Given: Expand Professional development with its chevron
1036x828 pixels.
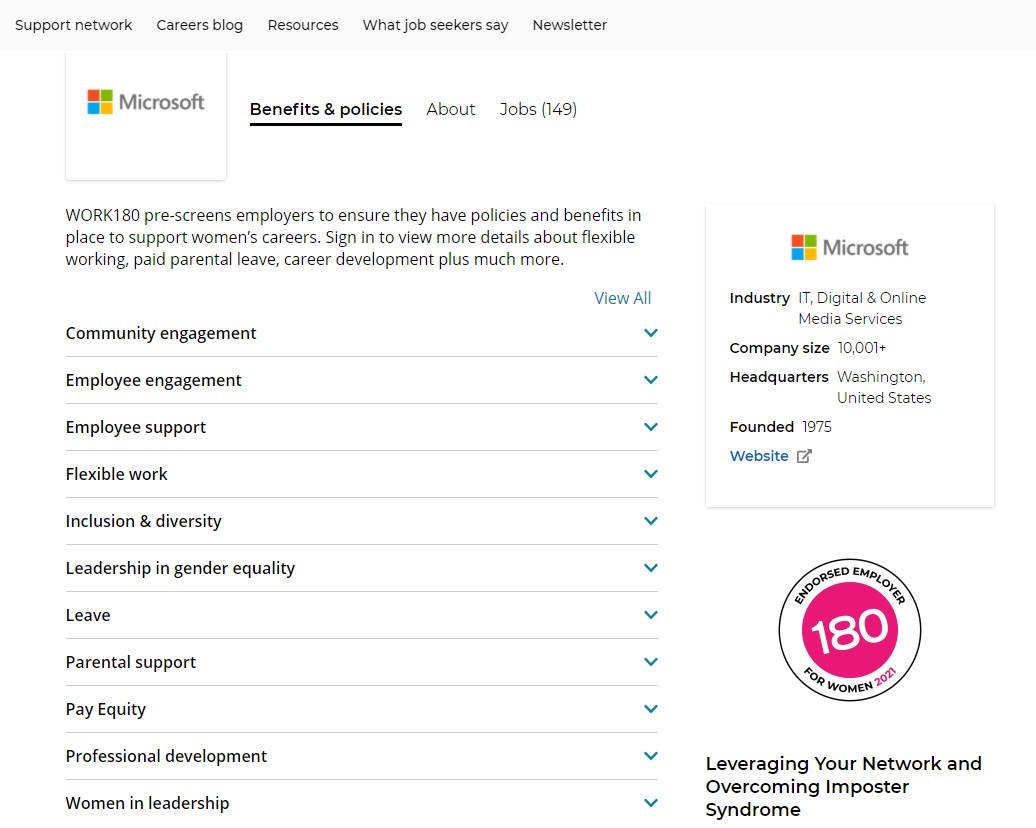Looking at the screenshot, I should [651, 756].
